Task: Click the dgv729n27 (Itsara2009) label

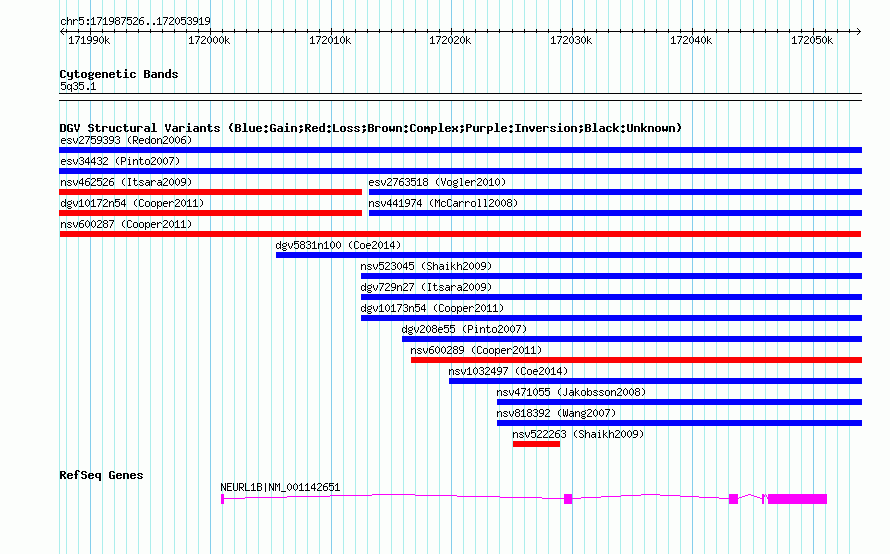Action: [x=426, y=287]
